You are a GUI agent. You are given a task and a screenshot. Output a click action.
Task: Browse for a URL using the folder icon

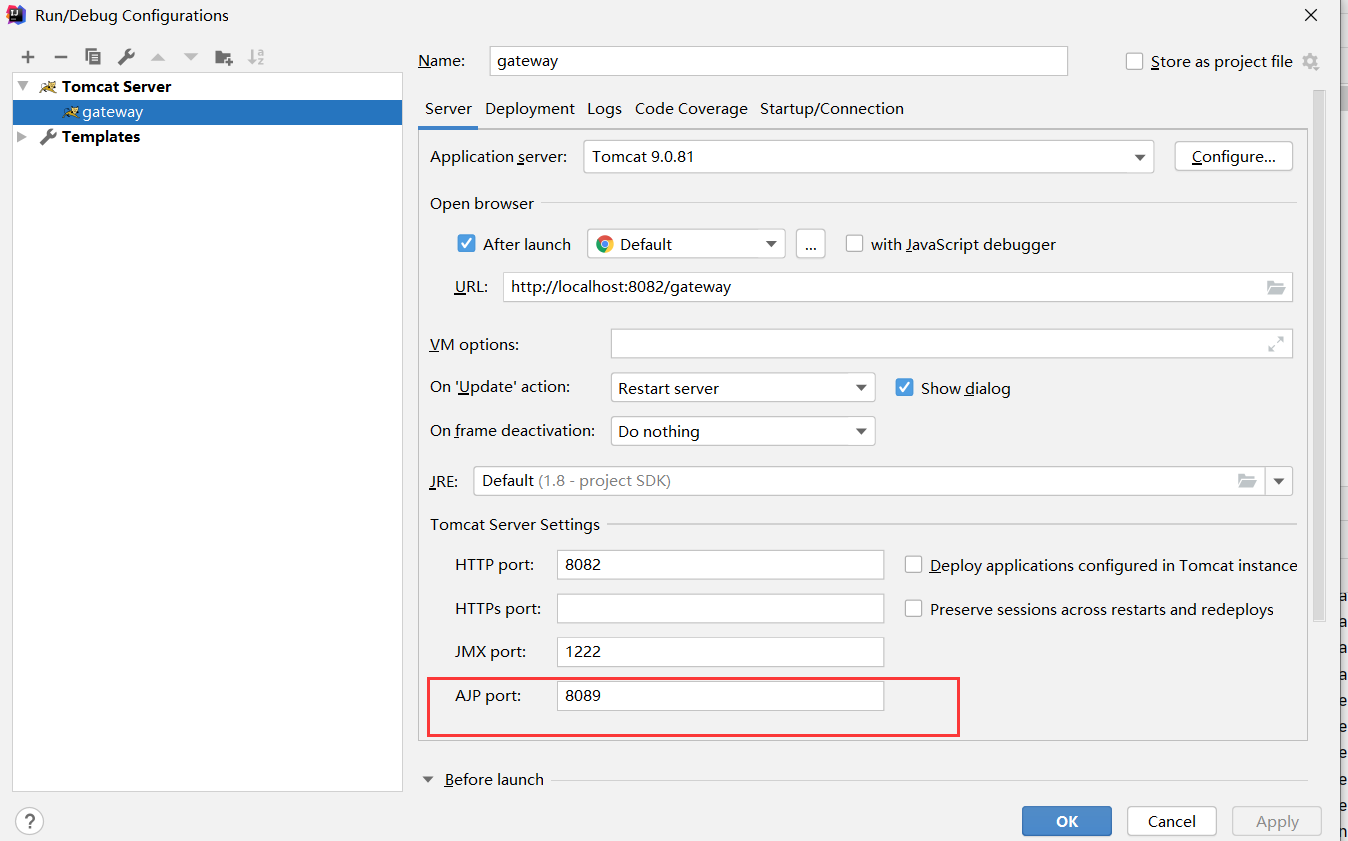(x=1275, y=287)
